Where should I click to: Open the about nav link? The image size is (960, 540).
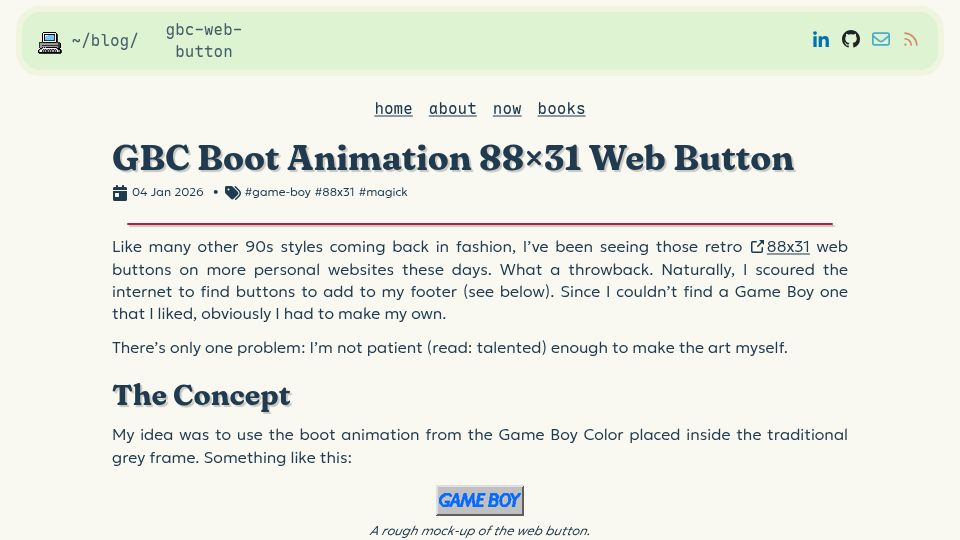452,108
